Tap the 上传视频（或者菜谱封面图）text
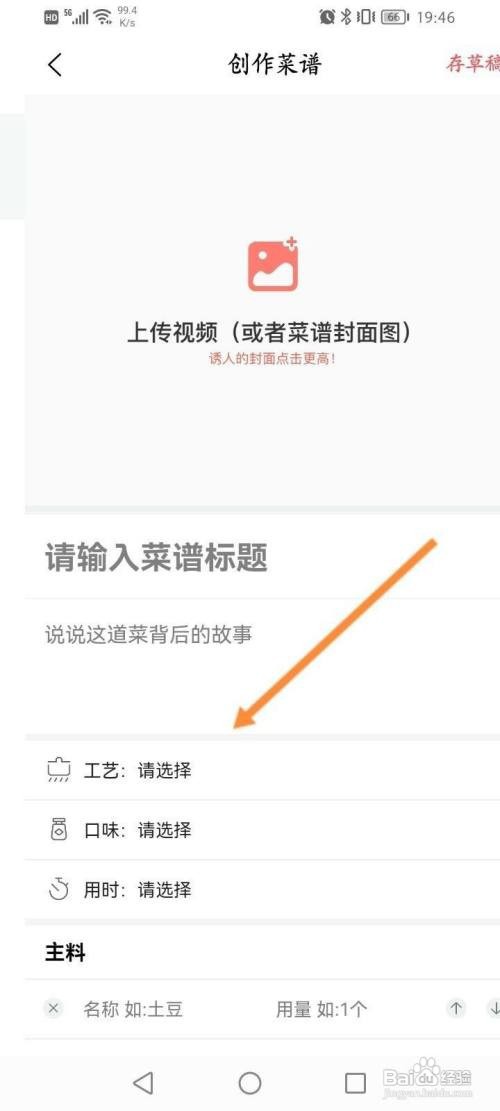Screen dimensions: 500x1111 click(x=270, y=332)
